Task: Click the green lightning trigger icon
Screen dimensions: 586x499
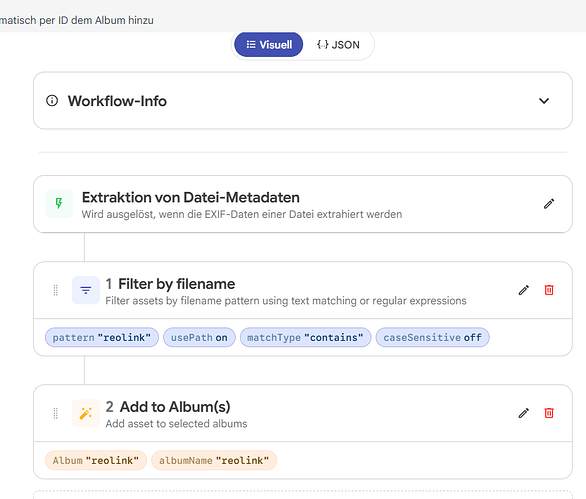Action: point(59,204)
